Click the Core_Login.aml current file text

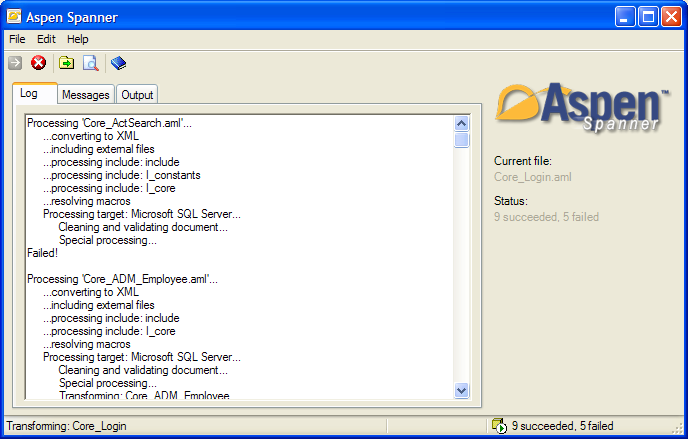tap(533, 177)
